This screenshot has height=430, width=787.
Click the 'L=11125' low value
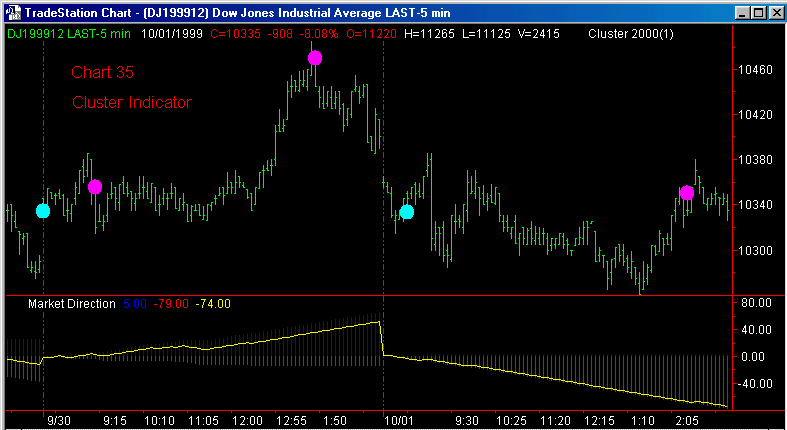point(486,34)
